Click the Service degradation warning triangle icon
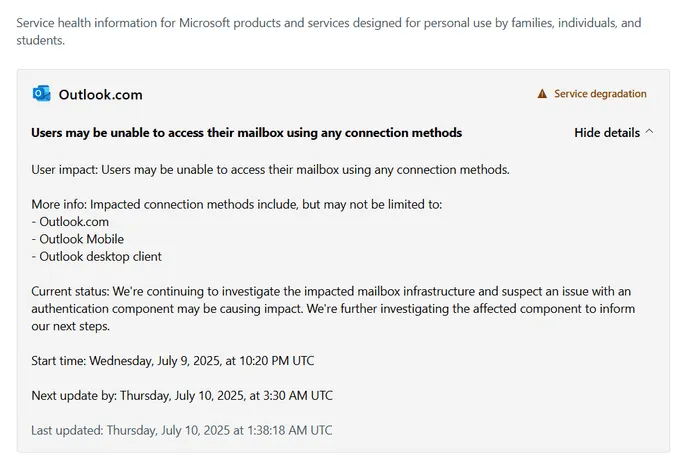This screenshot has width=680, height=461. click(x=542, y=94)
